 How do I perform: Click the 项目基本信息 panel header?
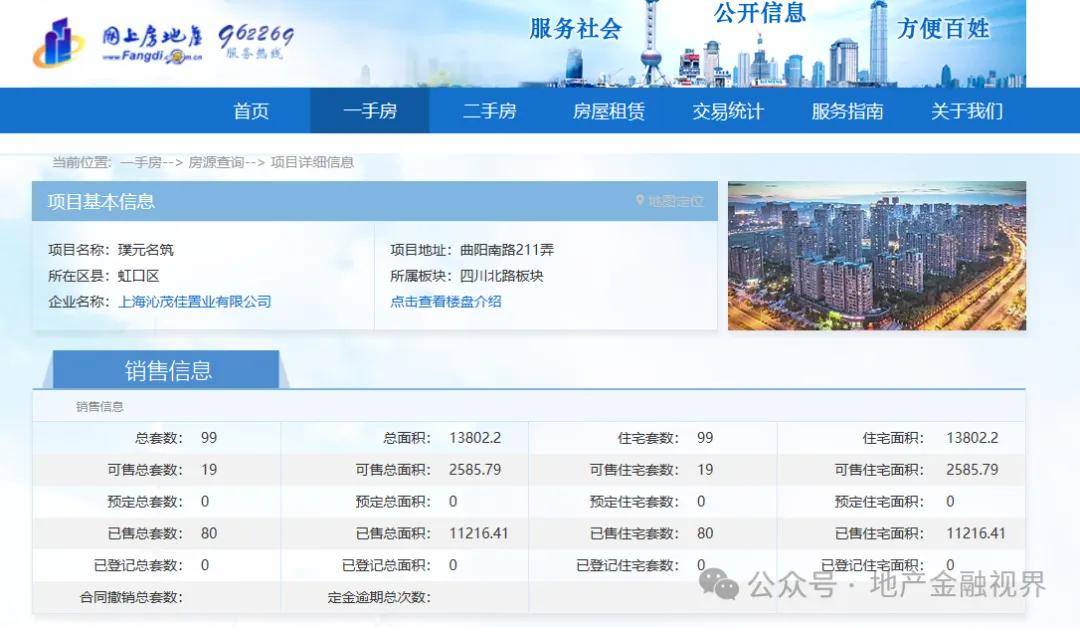(101, 201)
